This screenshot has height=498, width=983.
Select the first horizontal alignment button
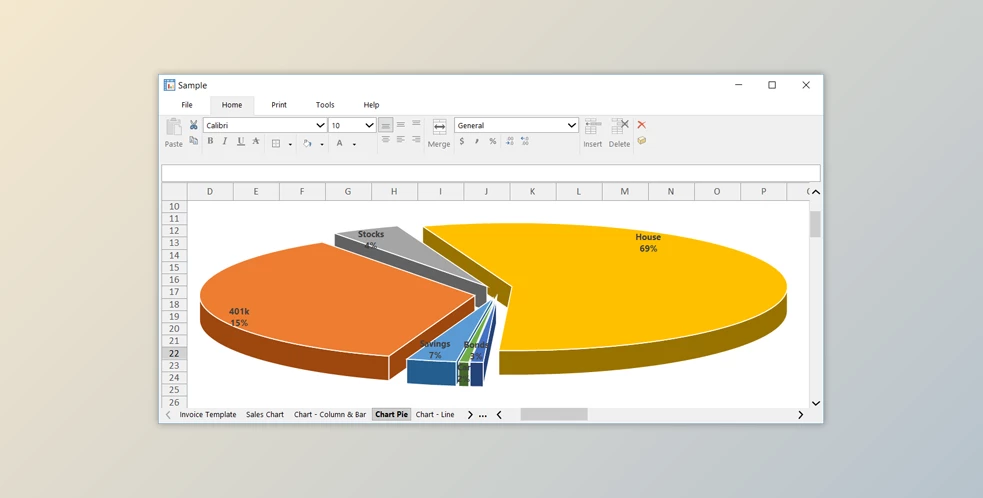(x=386, y=140)
